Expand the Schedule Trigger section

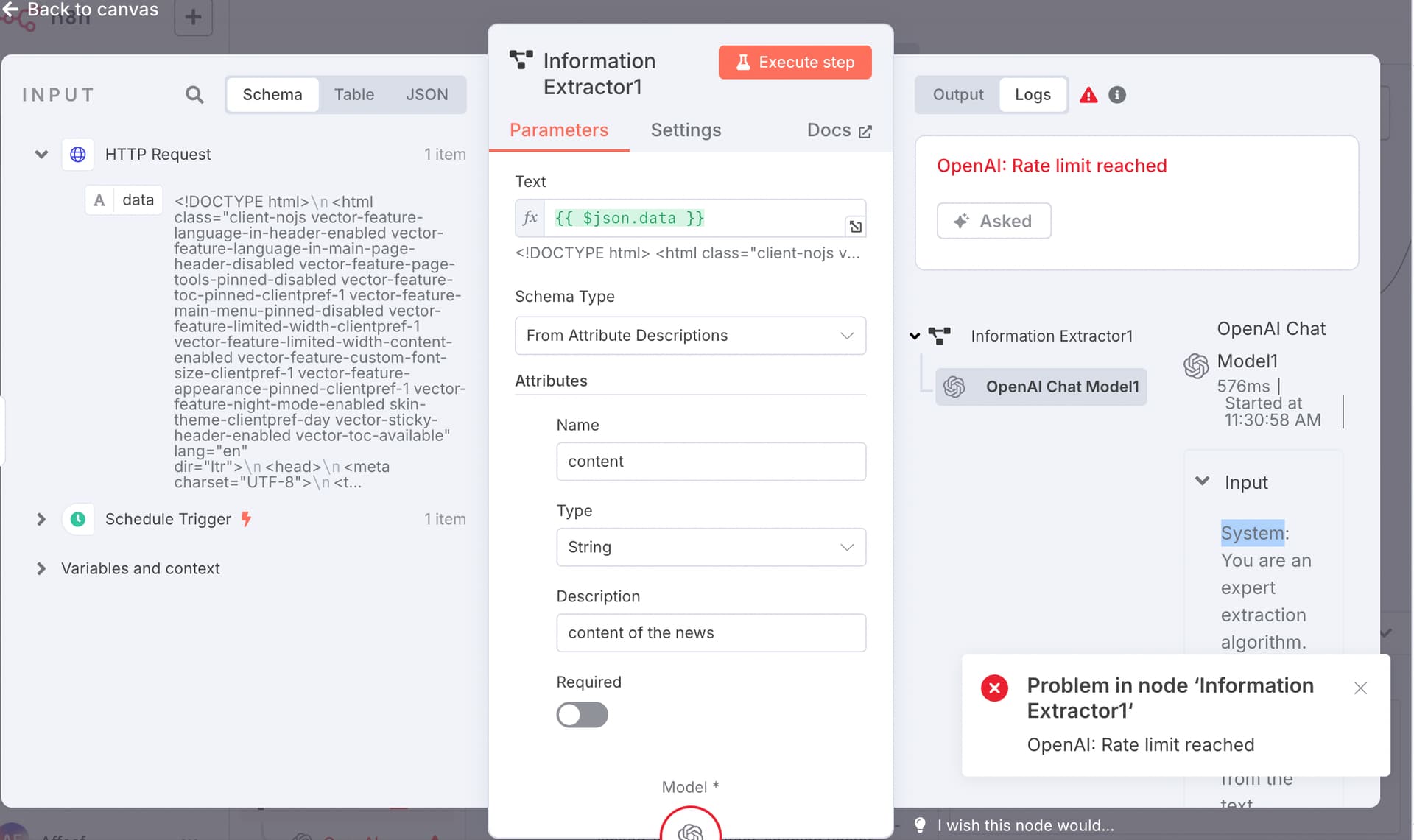tap(41, 519)
